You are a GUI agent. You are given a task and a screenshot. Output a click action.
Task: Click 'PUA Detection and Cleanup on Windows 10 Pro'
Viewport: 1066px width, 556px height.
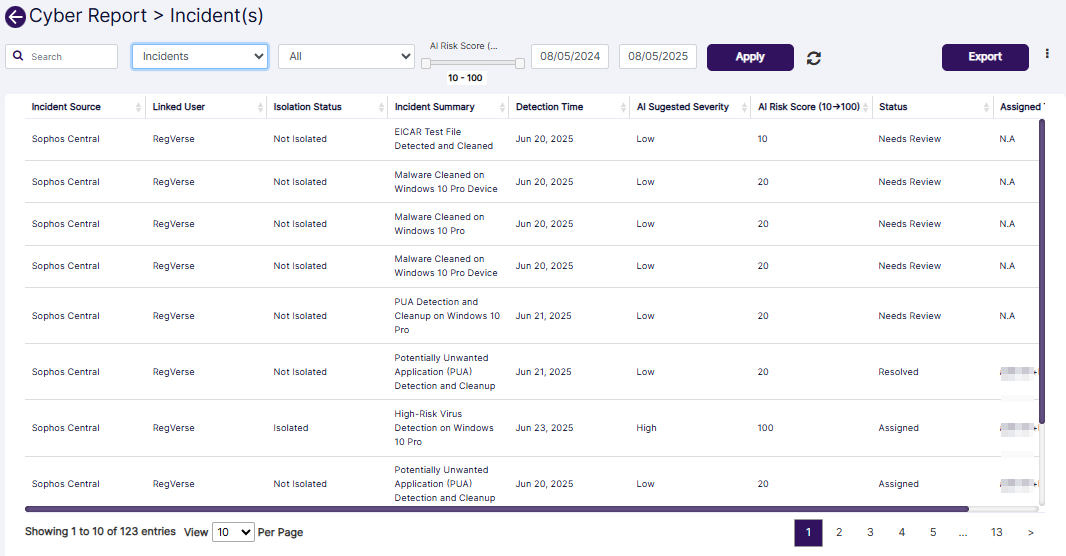click(x=447, y=315)
